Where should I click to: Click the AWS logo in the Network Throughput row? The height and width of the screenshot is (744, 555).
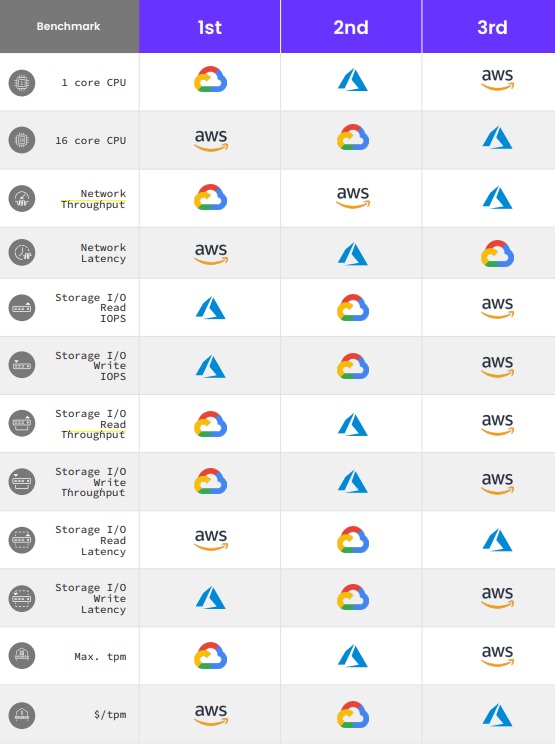[353, 197]
